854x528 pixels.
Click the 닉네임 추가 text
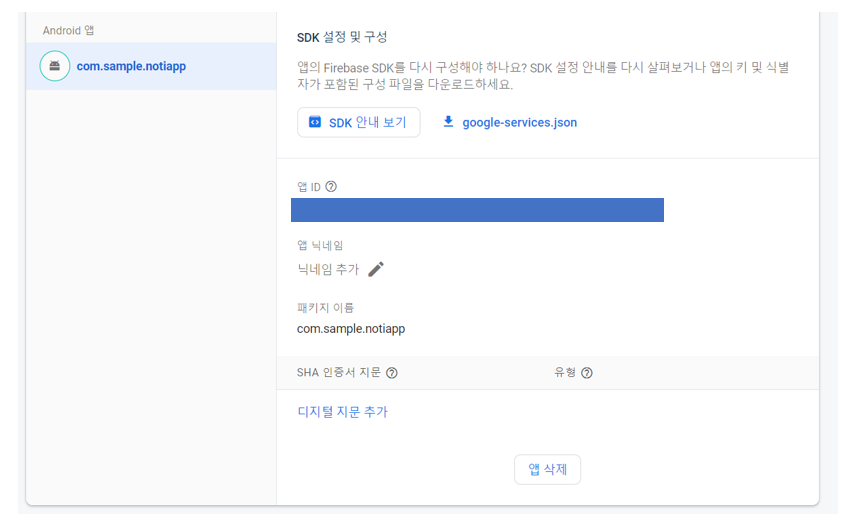point(328,269)
